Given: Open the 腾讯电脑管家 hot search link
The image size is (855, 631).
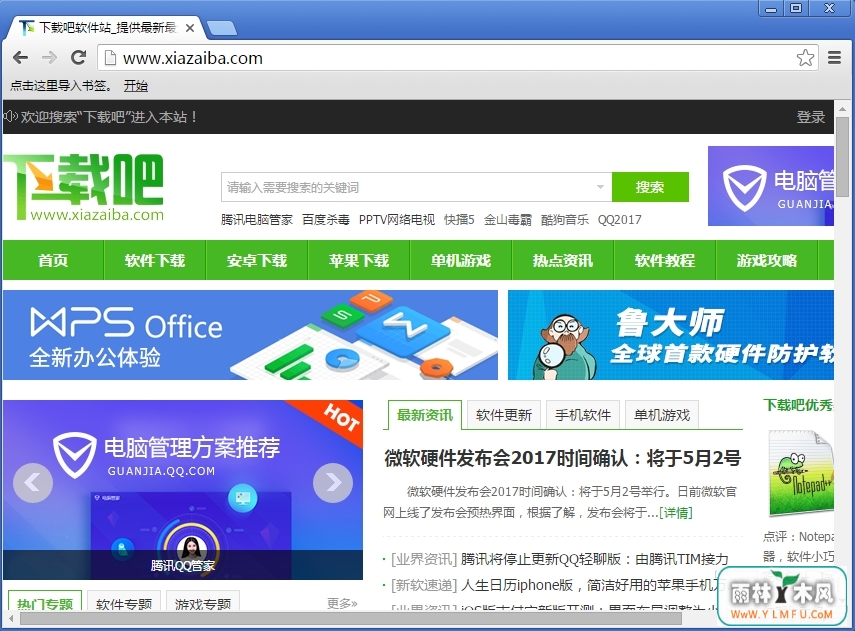Looking at the screenshot, I should (257, 220).
